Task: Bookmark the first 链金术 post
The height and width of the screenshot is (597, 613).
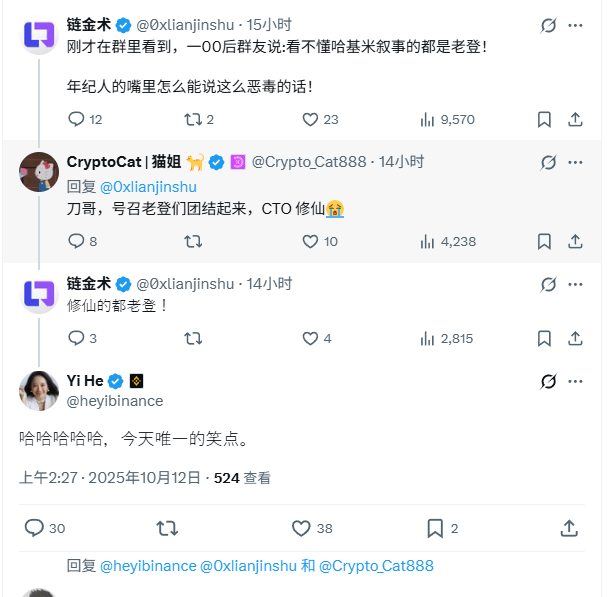Action: coord(544,119)
